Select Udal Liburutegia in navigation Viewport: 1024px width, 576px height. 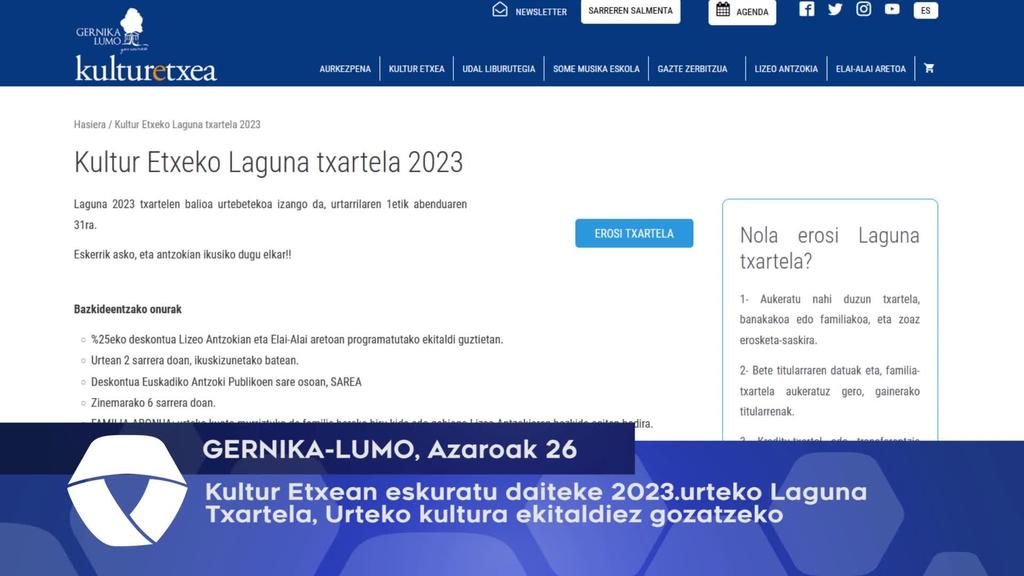click(498, 69)
